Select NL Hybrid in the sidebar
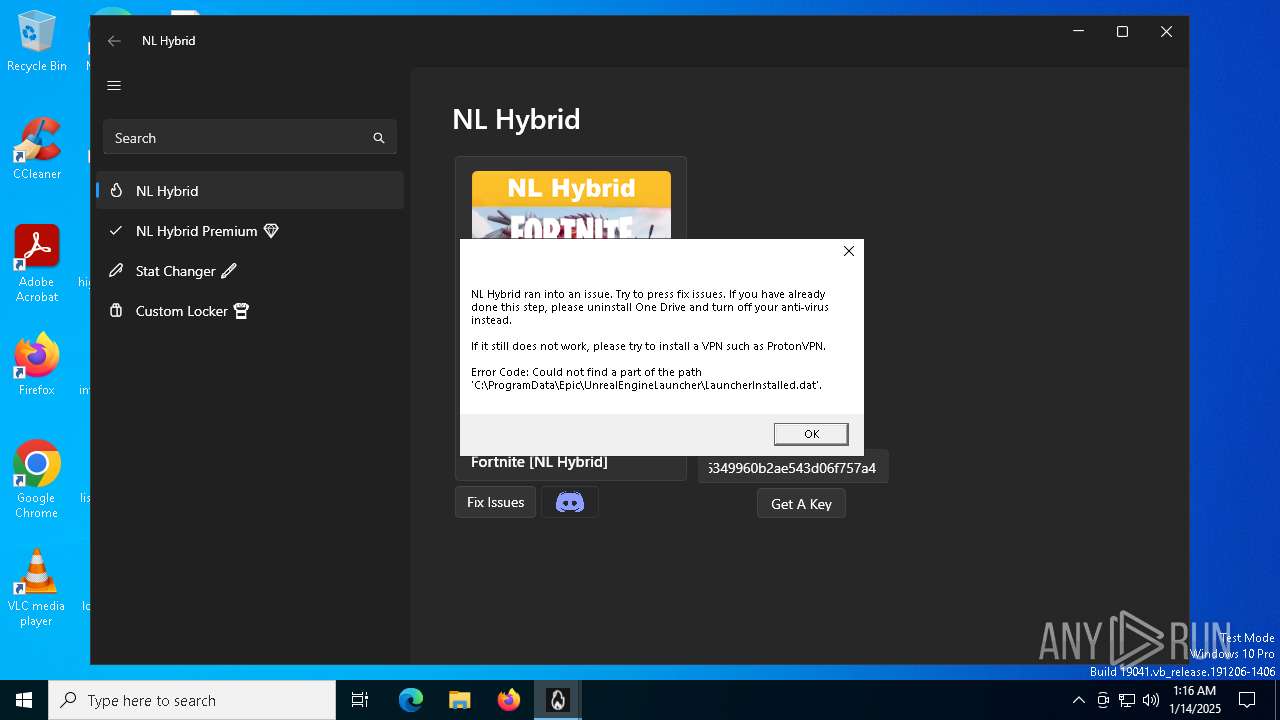The width and height of the screenshot is (1280, 720). click(x=250, y=191)
